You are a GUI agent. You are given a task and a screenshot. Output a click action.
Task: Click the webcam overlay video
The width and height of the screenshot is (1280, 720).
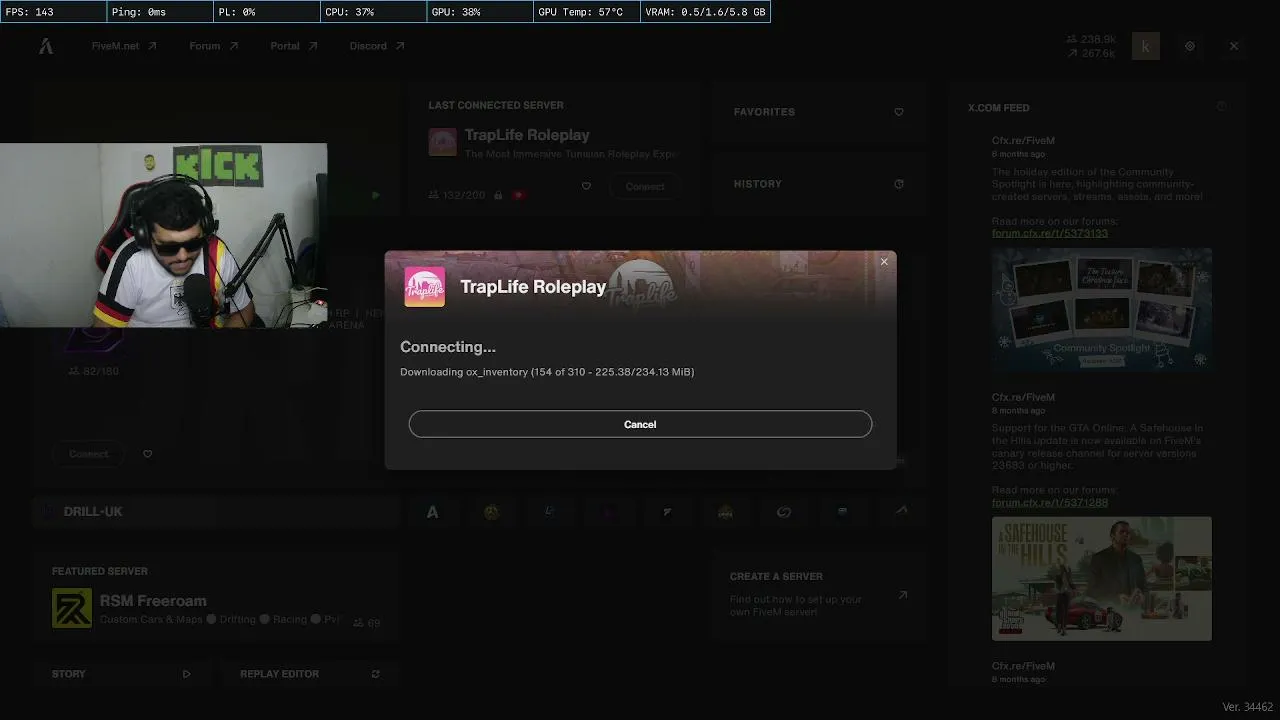[163, 235]
